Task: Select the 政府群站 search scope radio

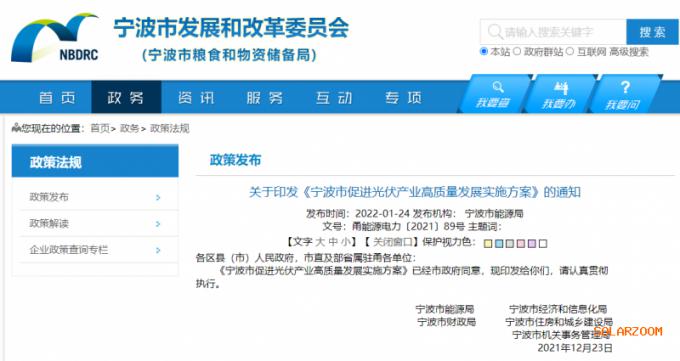Action: coord(517,52)
